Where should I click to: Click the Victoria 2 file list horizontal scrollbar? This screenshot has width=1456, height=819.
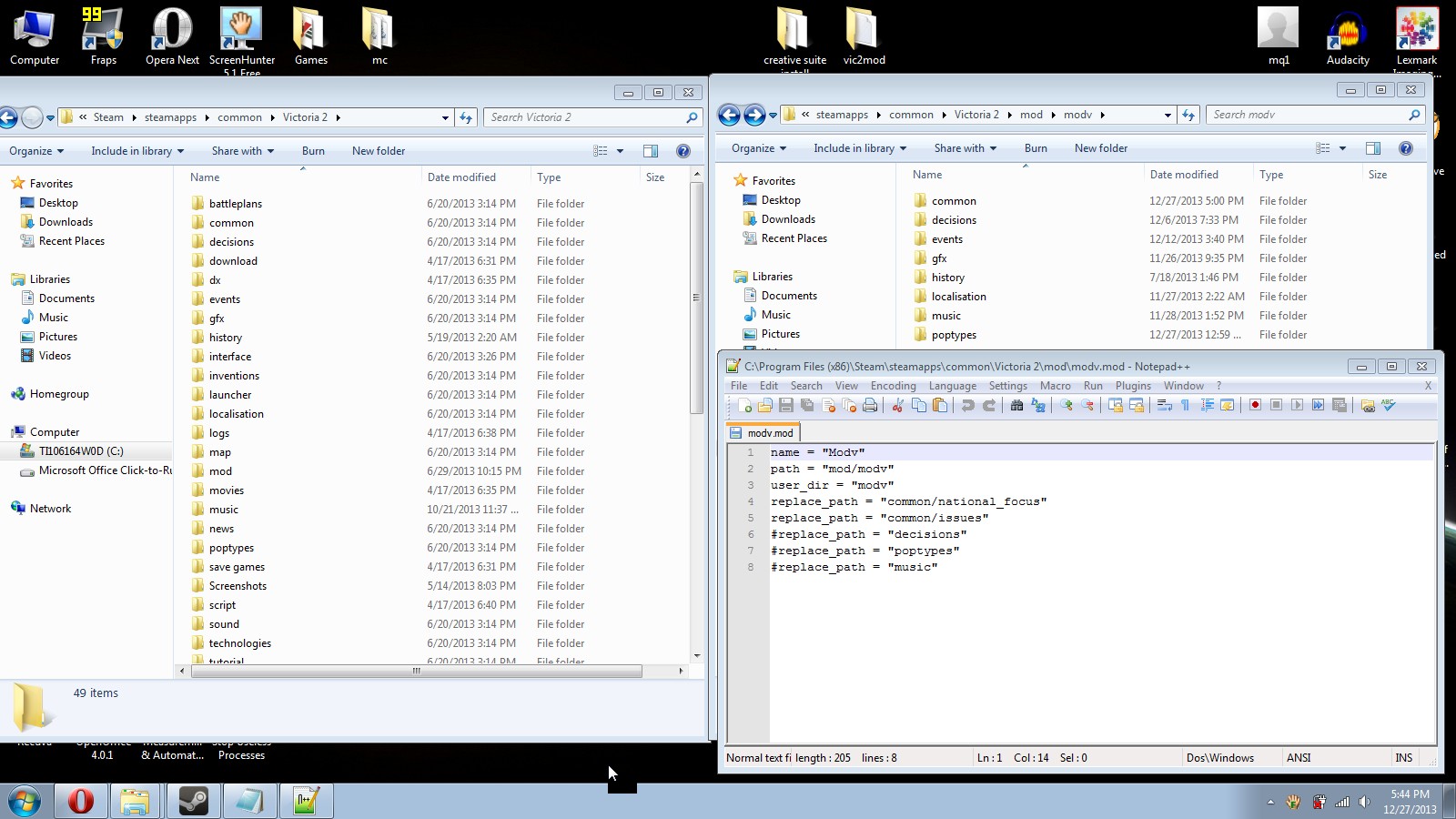[416, 671]
